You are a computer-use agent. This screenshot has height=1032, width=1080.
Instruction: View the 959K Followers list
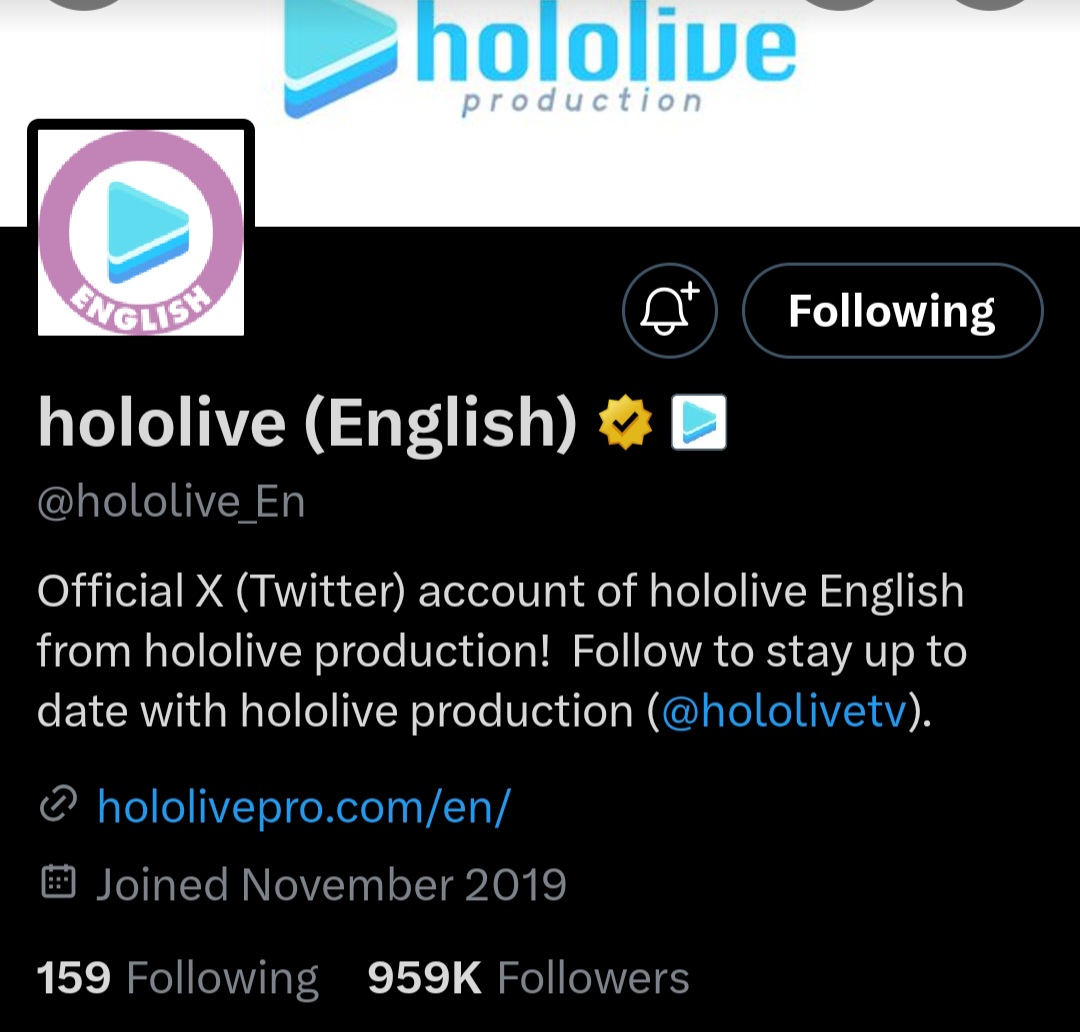pyautogui.click(x=528, y=978)
